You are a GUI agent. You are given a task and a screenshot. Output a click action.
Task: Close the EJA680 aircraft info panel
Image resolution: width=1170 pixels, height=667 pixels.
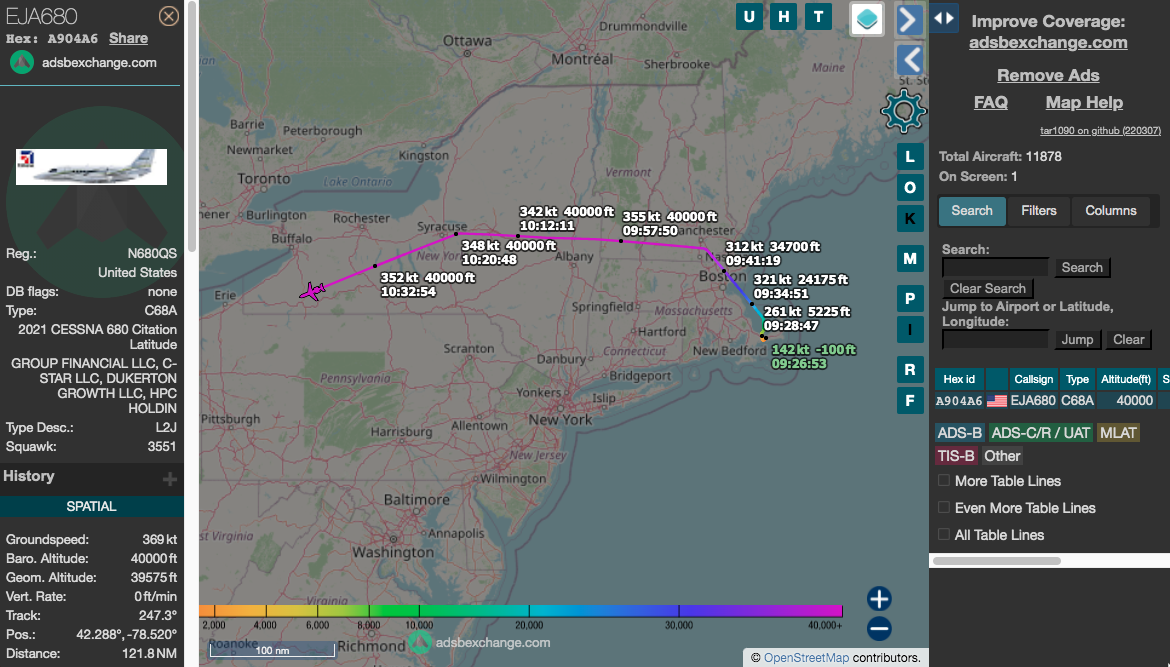(x=169, y=16)
